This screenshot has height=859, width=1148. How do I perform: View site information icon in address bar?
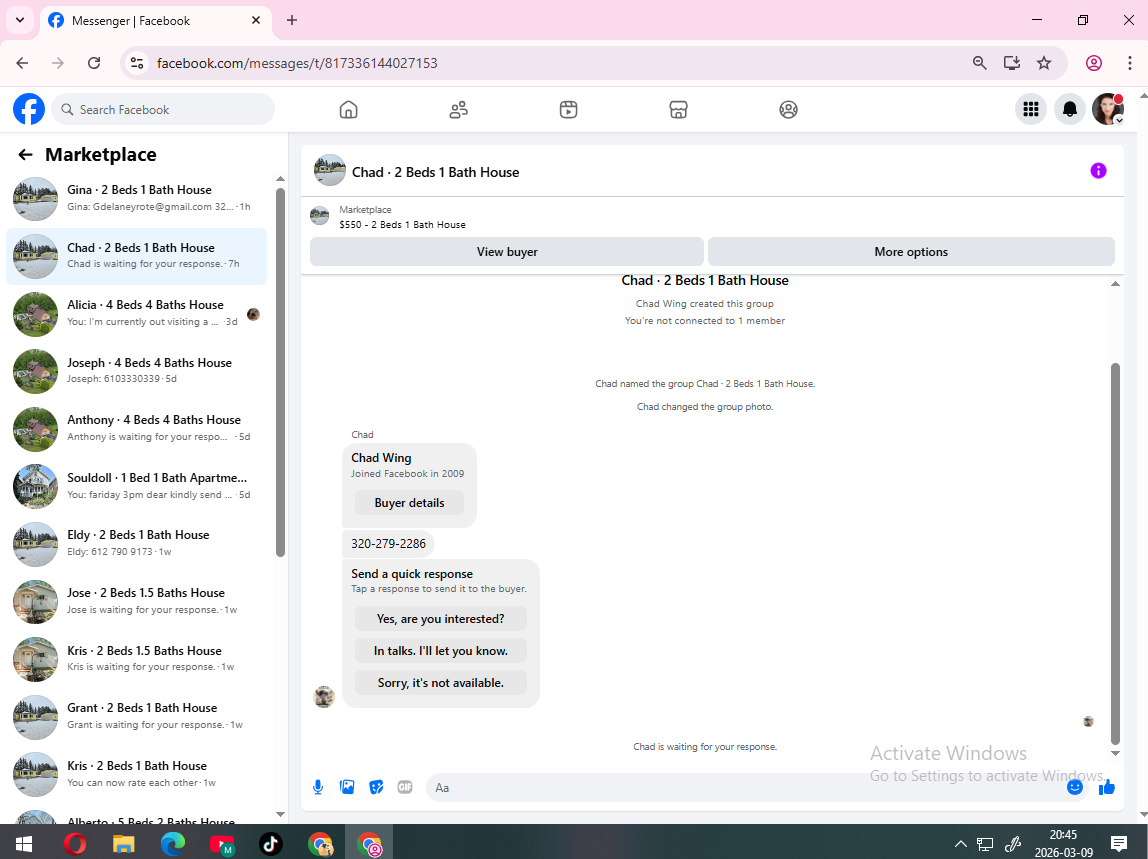pos(137,63)
